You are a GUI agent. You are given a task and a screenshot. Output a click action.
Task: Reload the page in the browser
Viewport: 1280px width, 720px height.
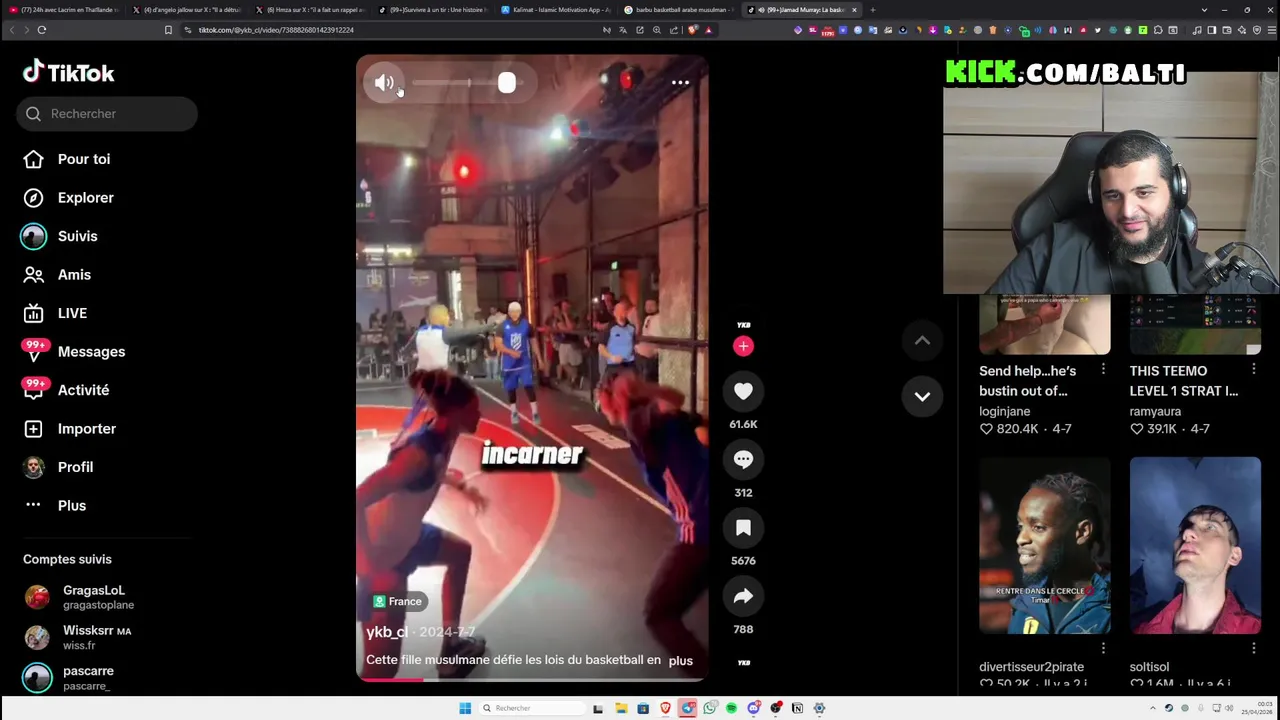(x=42, y=30)
